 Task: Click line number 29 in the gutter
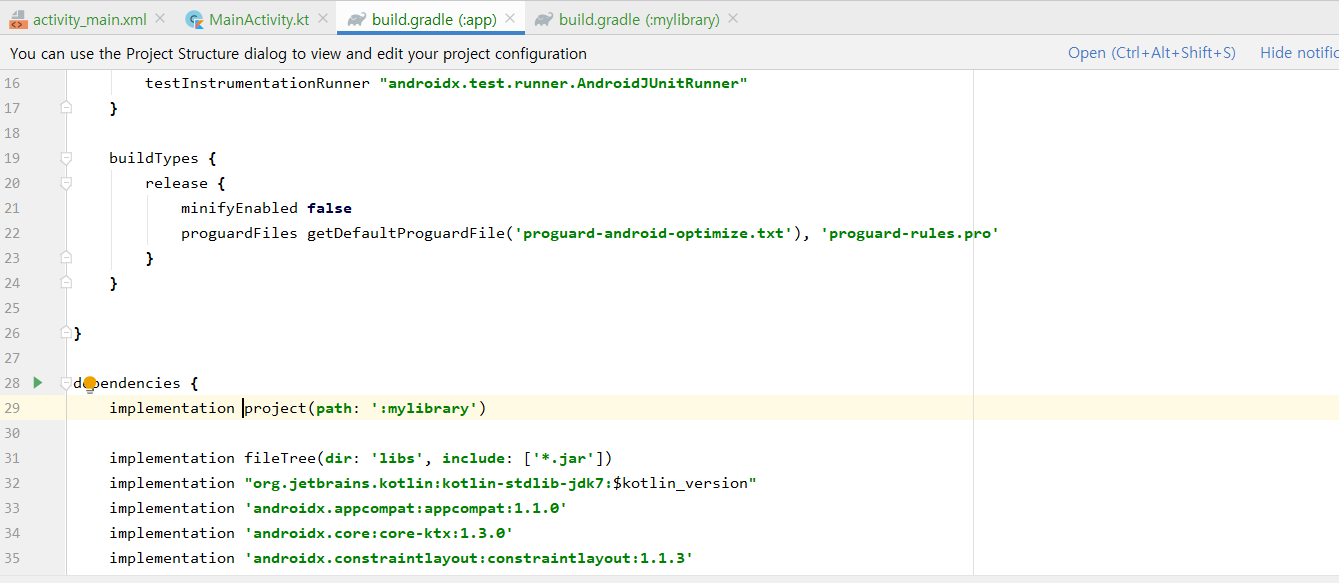12,408
